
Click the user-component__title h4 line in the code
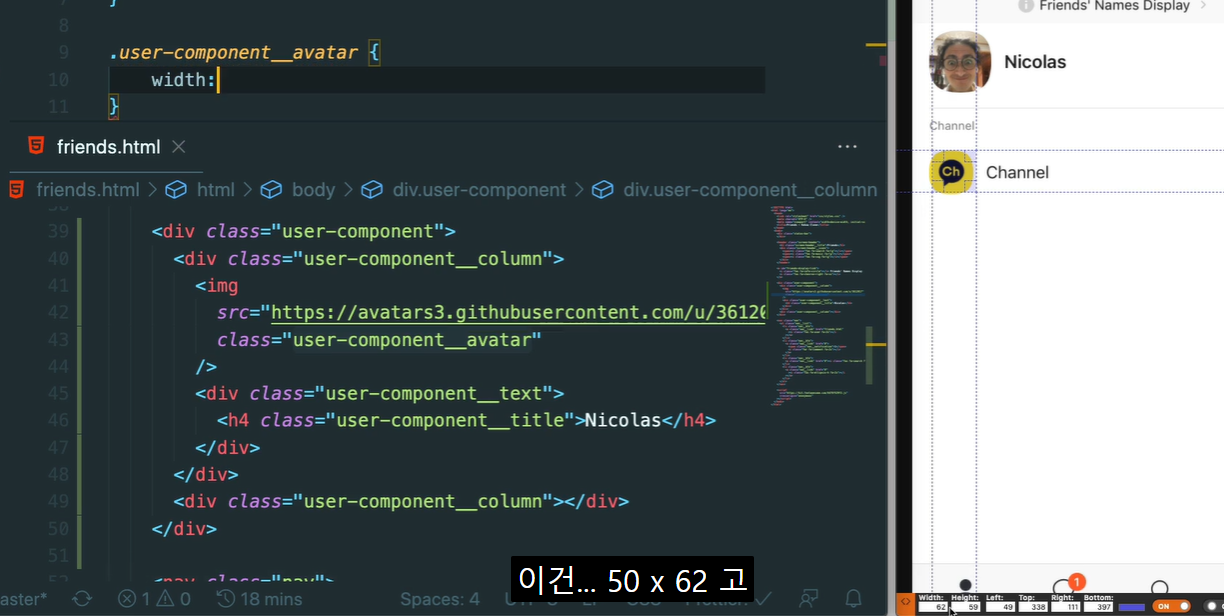(466, 421)
